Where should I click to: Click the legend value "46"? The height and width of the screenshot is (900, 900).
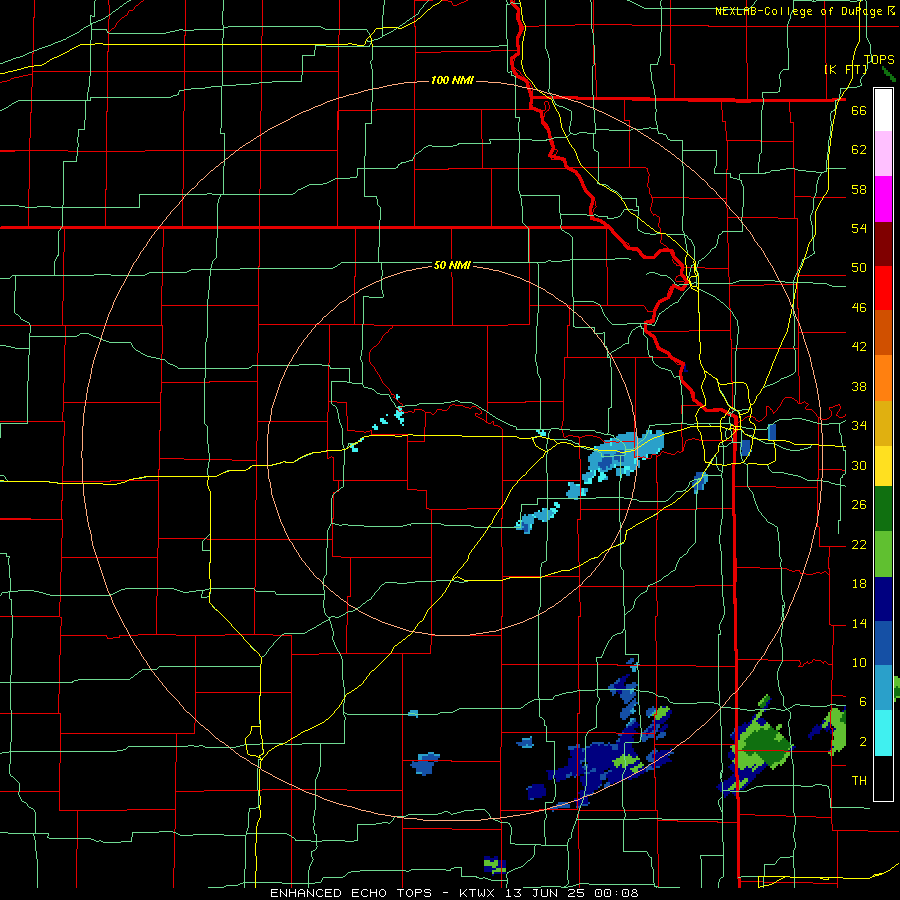coord(859,308)
